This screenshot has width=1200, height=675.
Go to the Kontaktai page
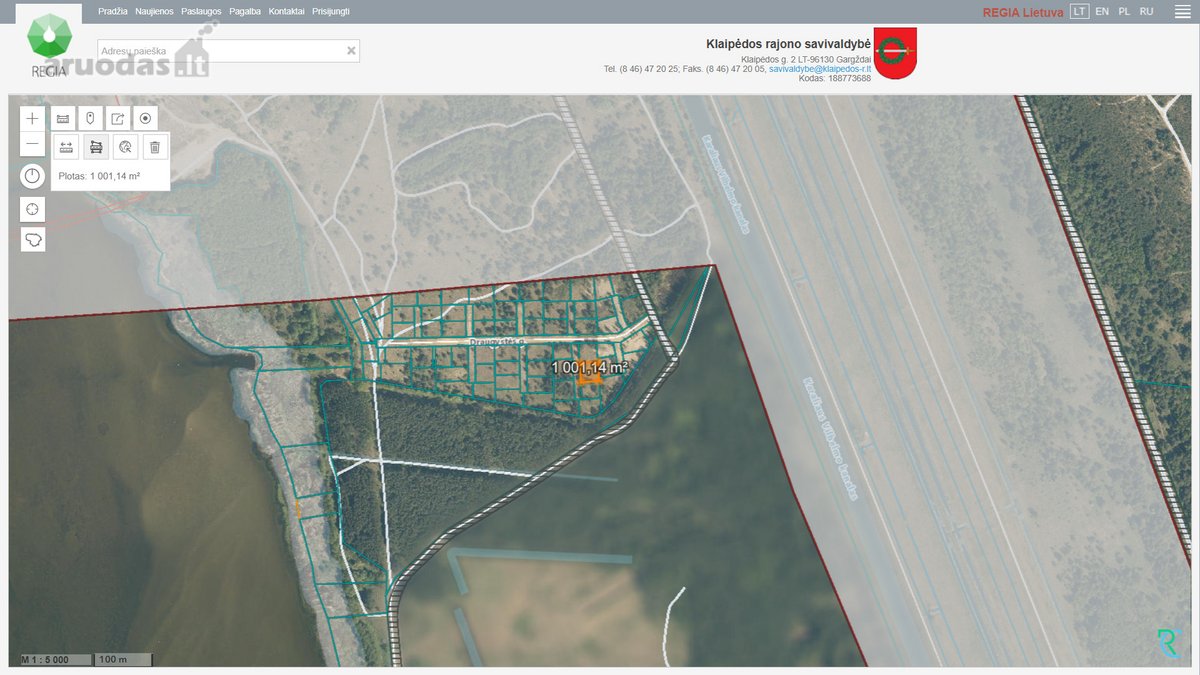[287, 11]
